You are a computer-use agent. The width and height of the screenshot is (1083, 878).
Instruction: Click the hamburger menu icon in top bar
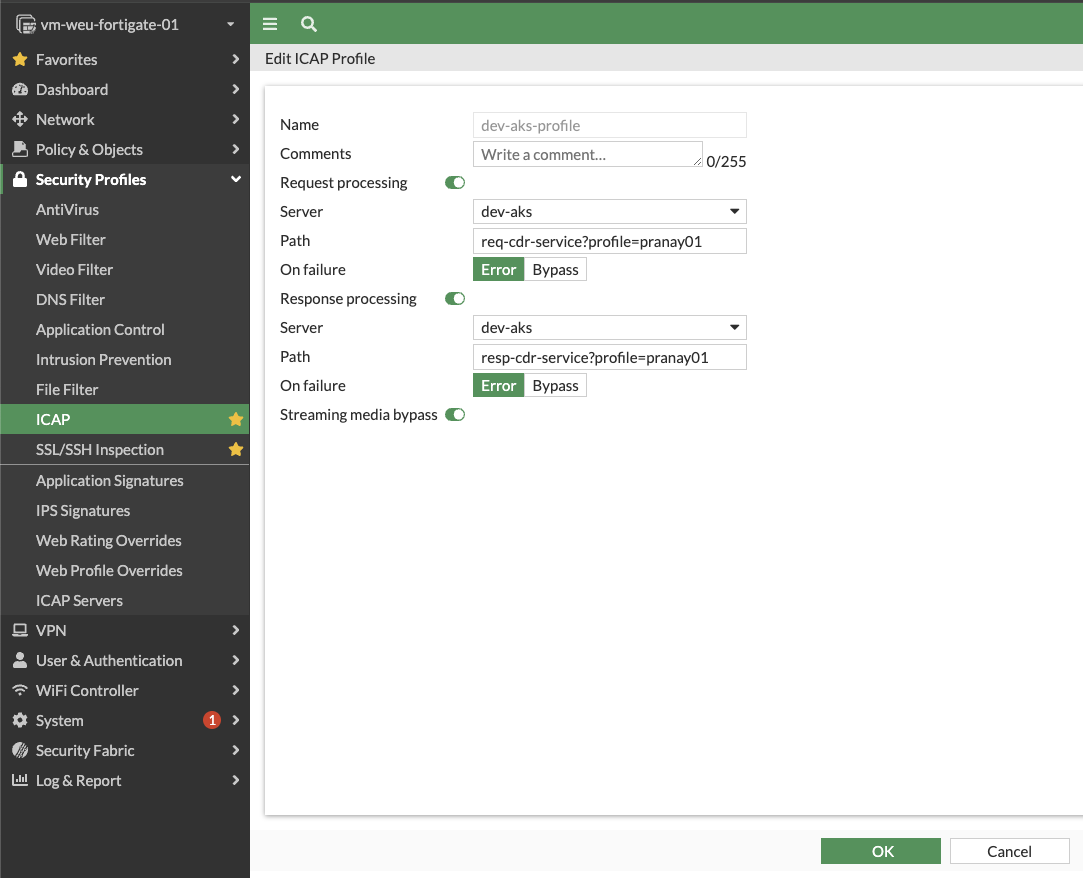pyautogui.click(x=270, y=24)
